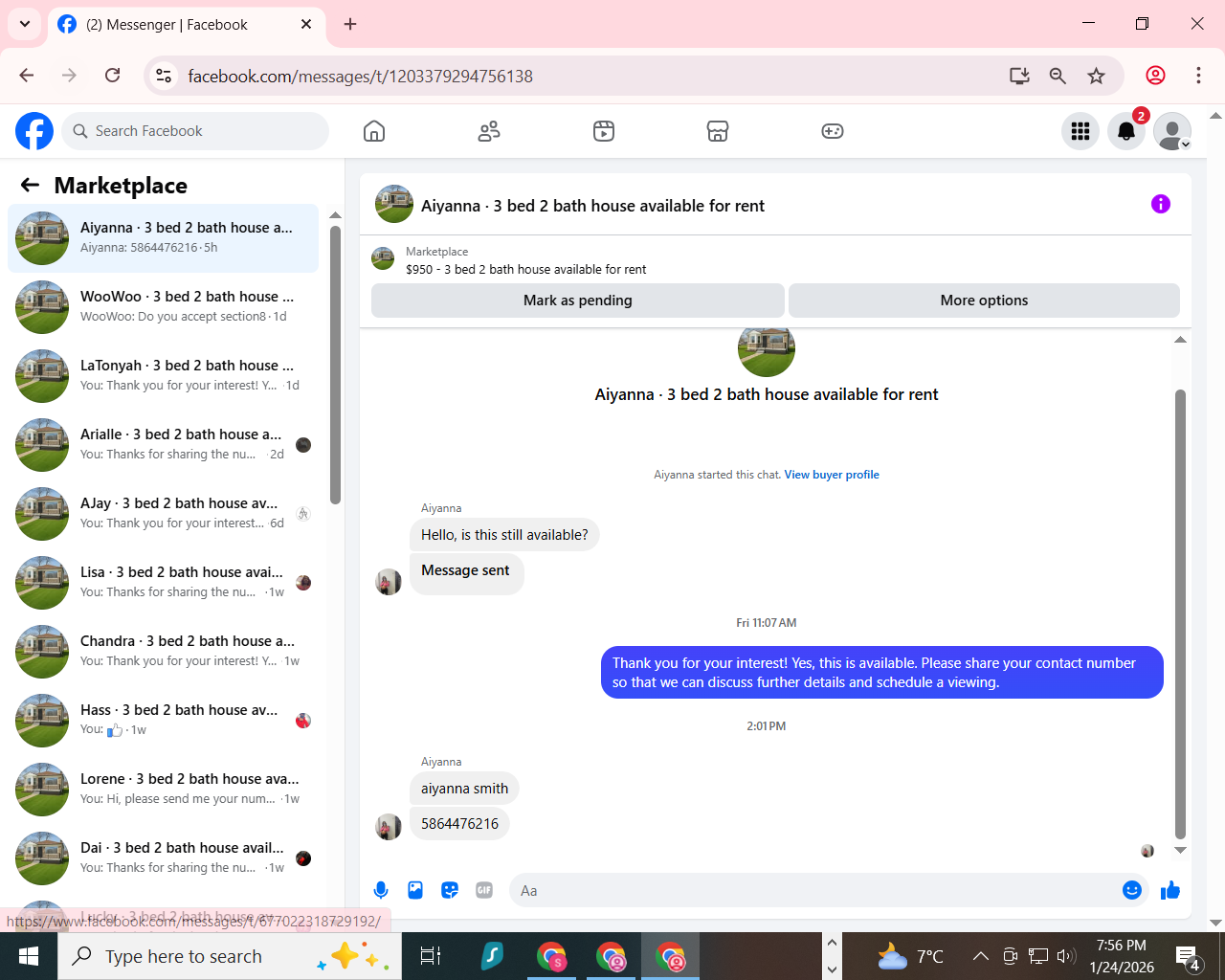Open site information icon in address bar
The height and width of the screenshot is (980, 1225).
164,76
